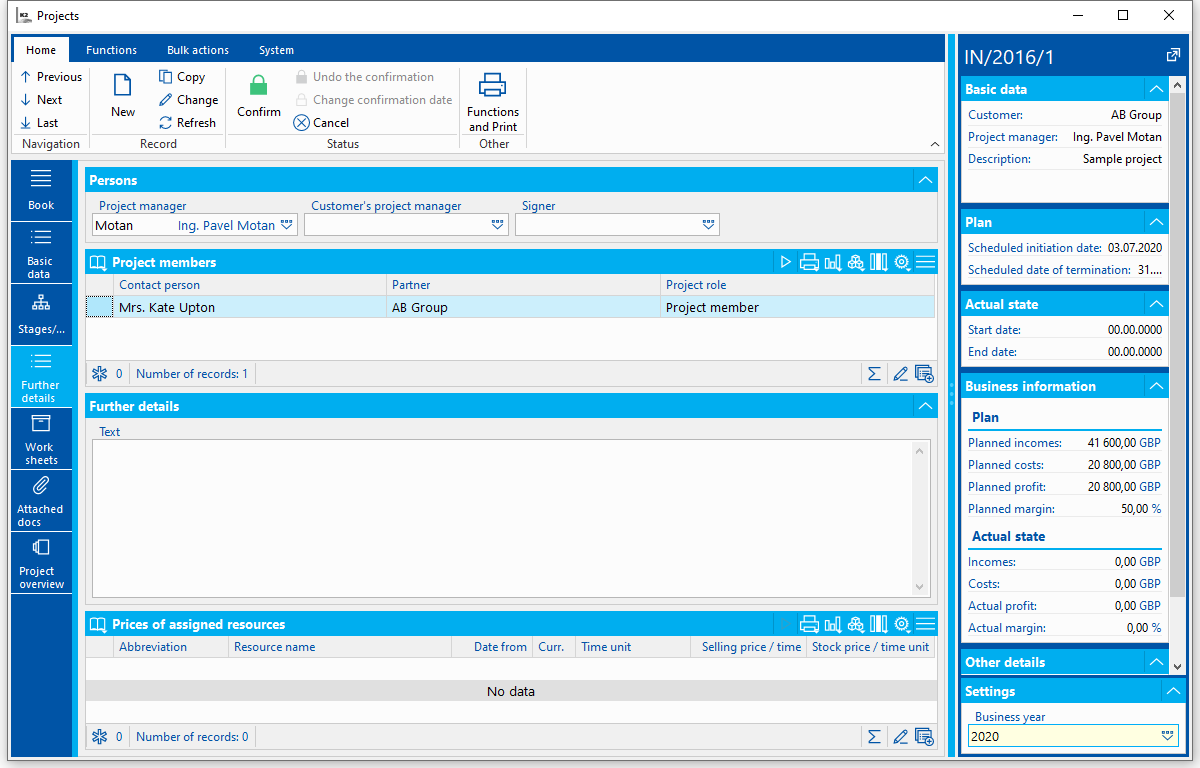Click the Resource name column header
The height and width of the screenshot is (768, 1200).
click(x=340, y=647)
